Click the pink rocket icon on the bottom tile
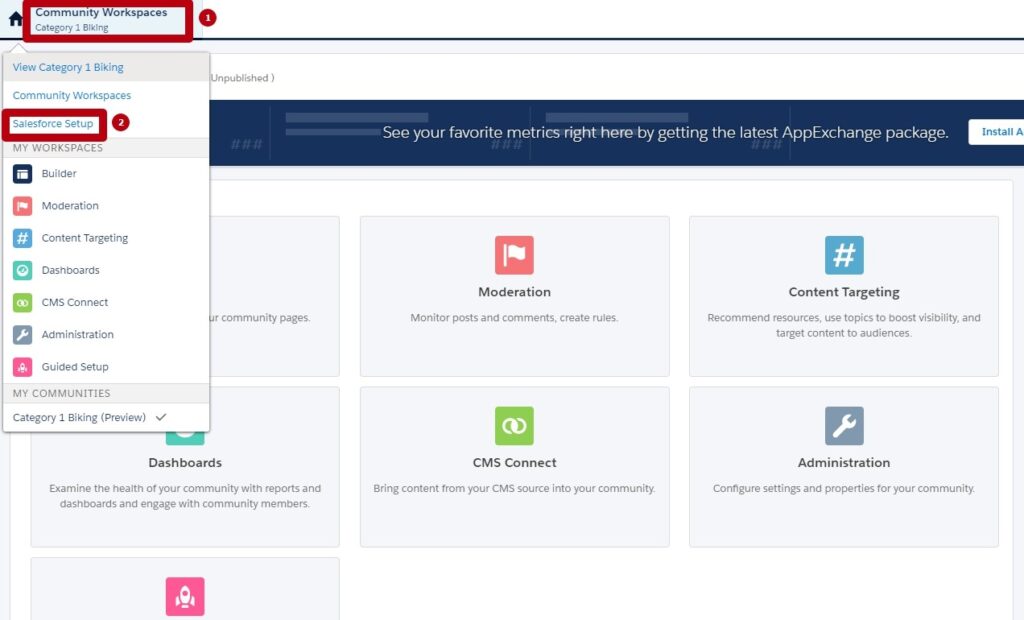 (185, 596)
